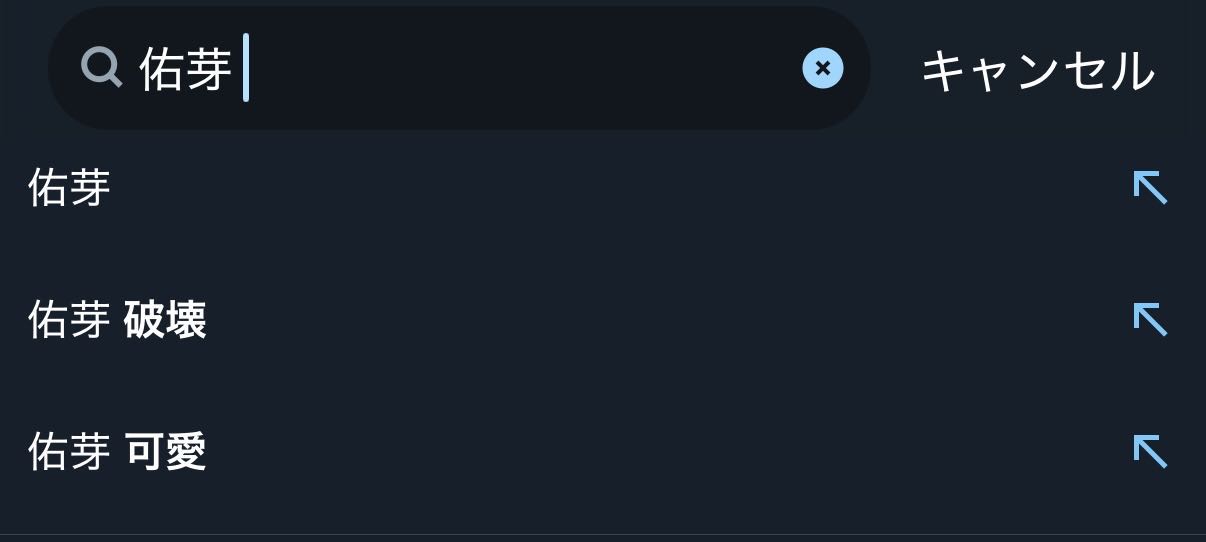The width and height of the screenshot is (1206, 542).
Task: Click the bold word 破壊 in suggestions
Action: pos(166,321)
